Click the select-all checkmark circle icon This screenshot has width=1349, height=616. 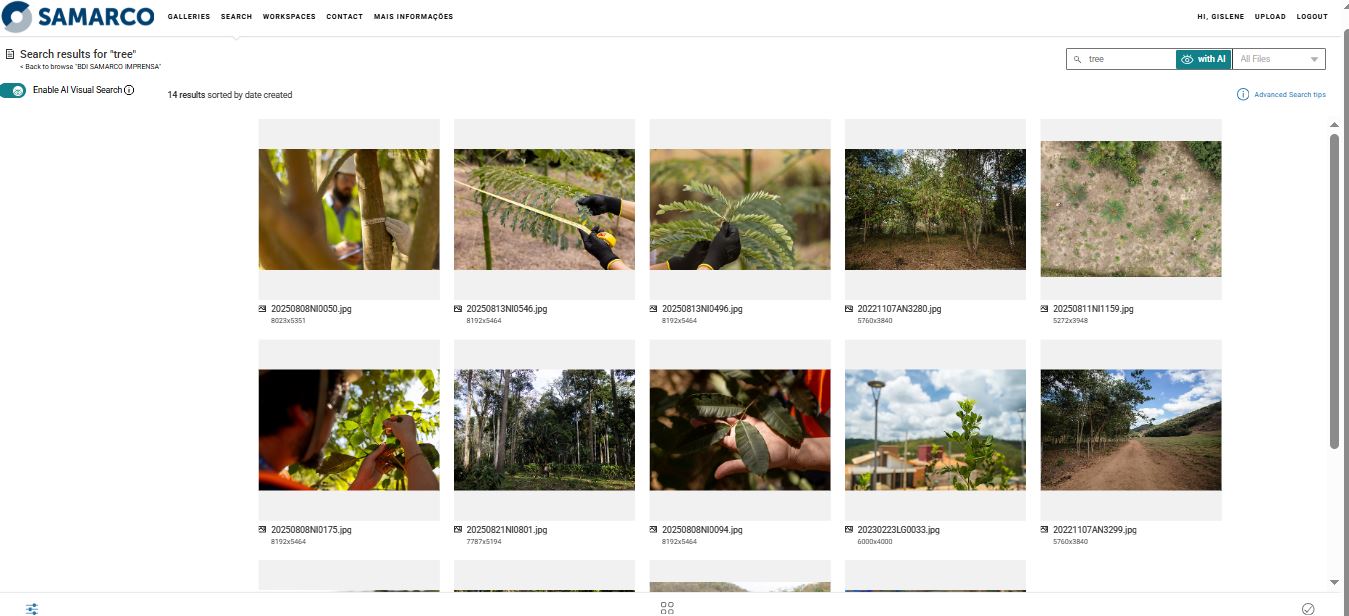point(1308,608)
